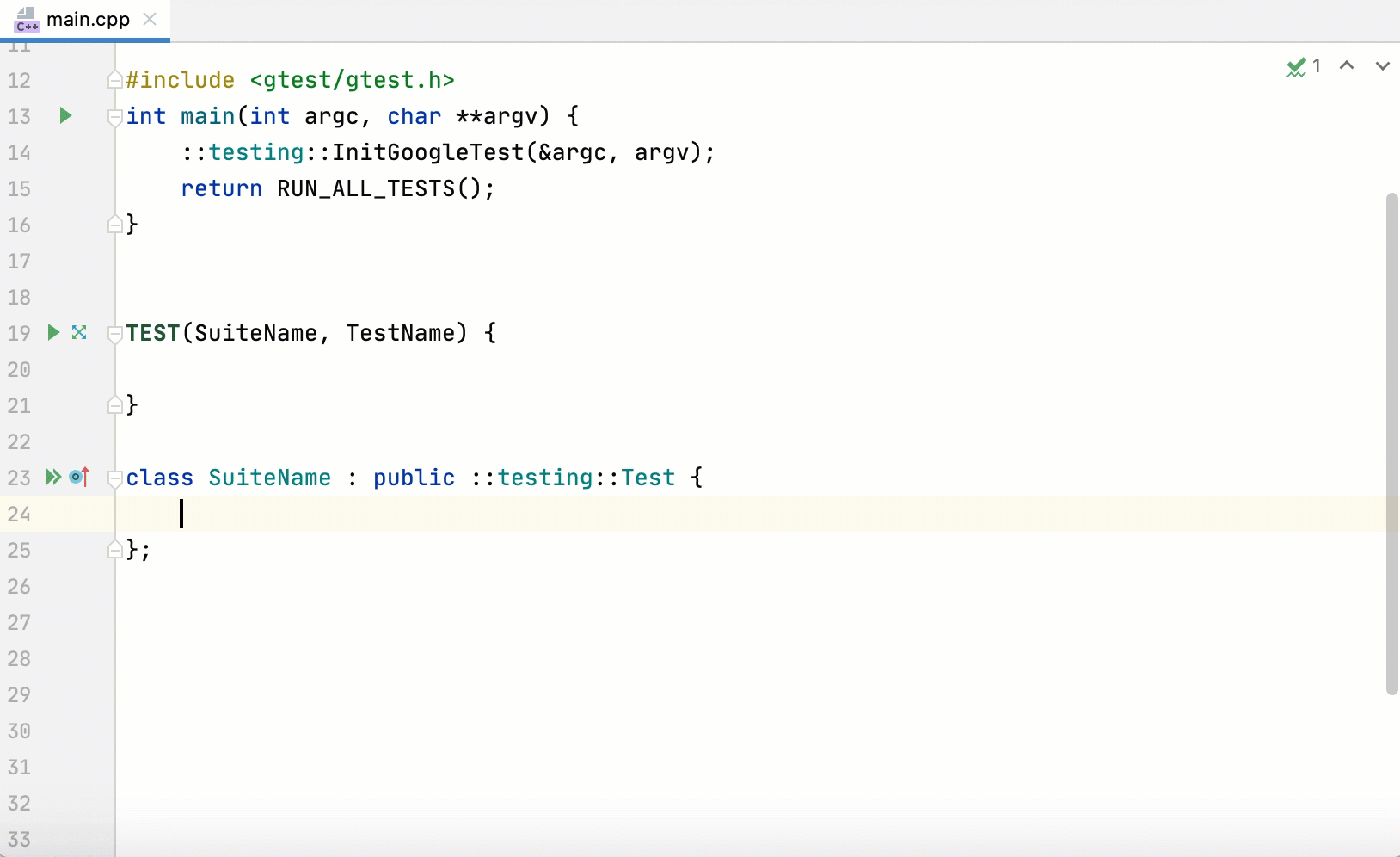1400x857 pixels.
Task: Toggle the fold marker at main's closing brace
Action: tap(114, 225)
